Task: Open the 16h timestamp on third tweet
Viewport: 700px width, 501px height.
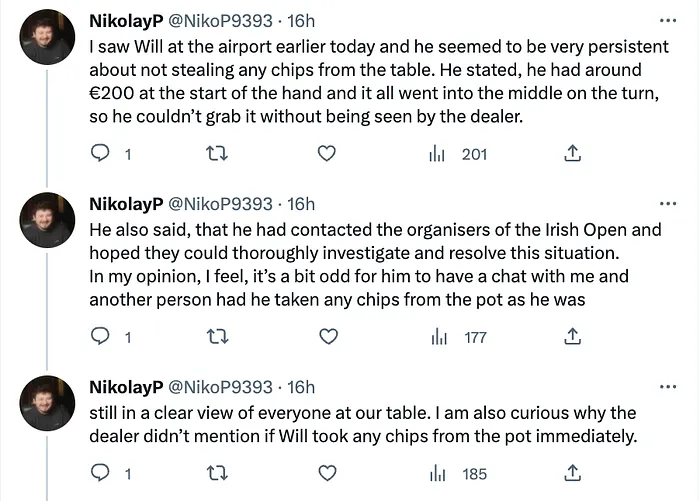Action: (300, 387)
